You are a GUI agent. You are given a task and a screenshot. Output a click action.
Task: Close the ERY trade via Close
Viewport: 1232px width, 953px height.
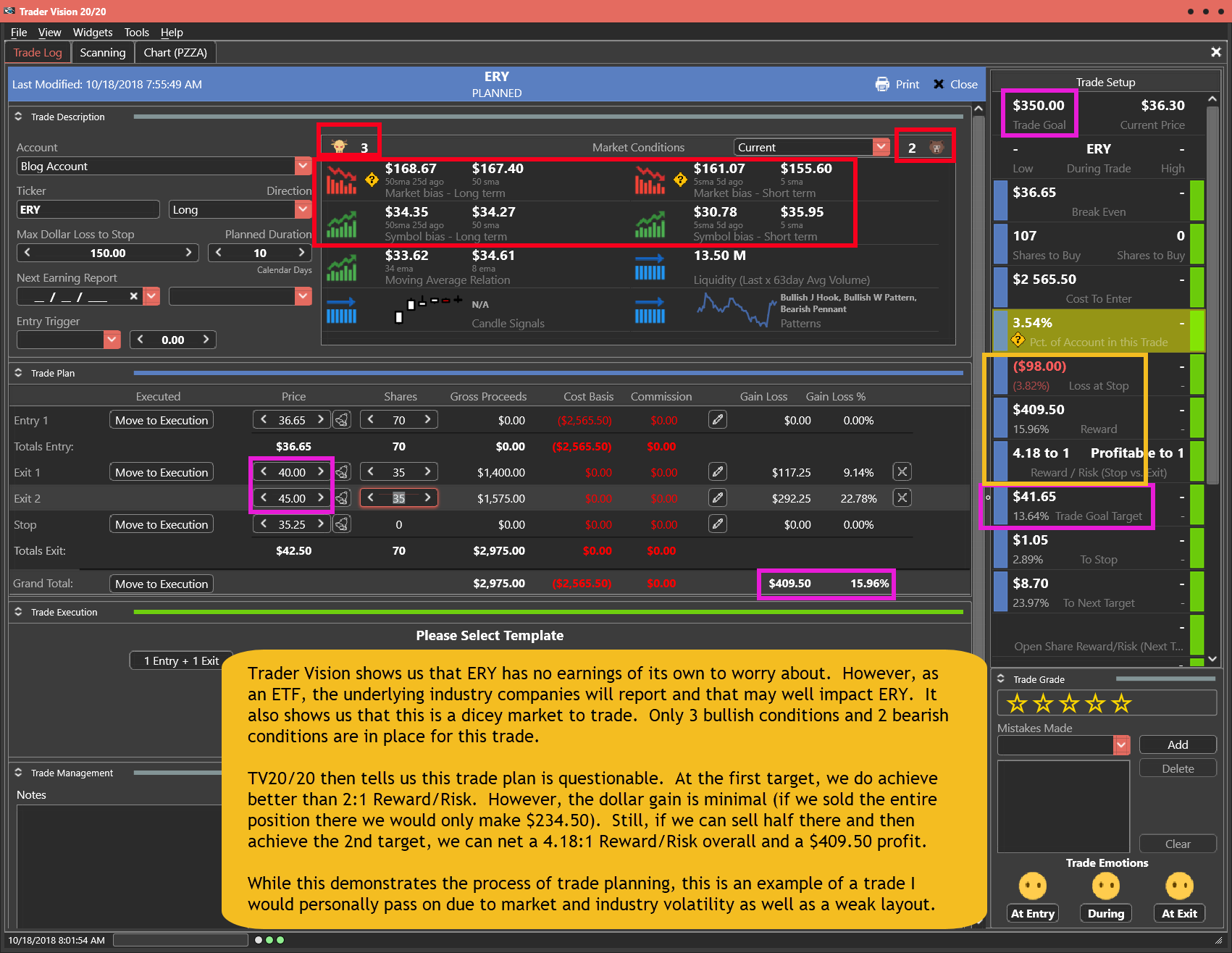point(955,84)
